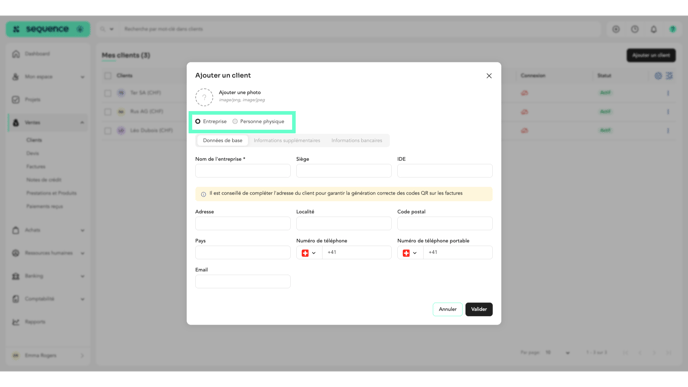Select the Entreprise radio button
This screenshot has width=688, height=387.
[198, 122]
